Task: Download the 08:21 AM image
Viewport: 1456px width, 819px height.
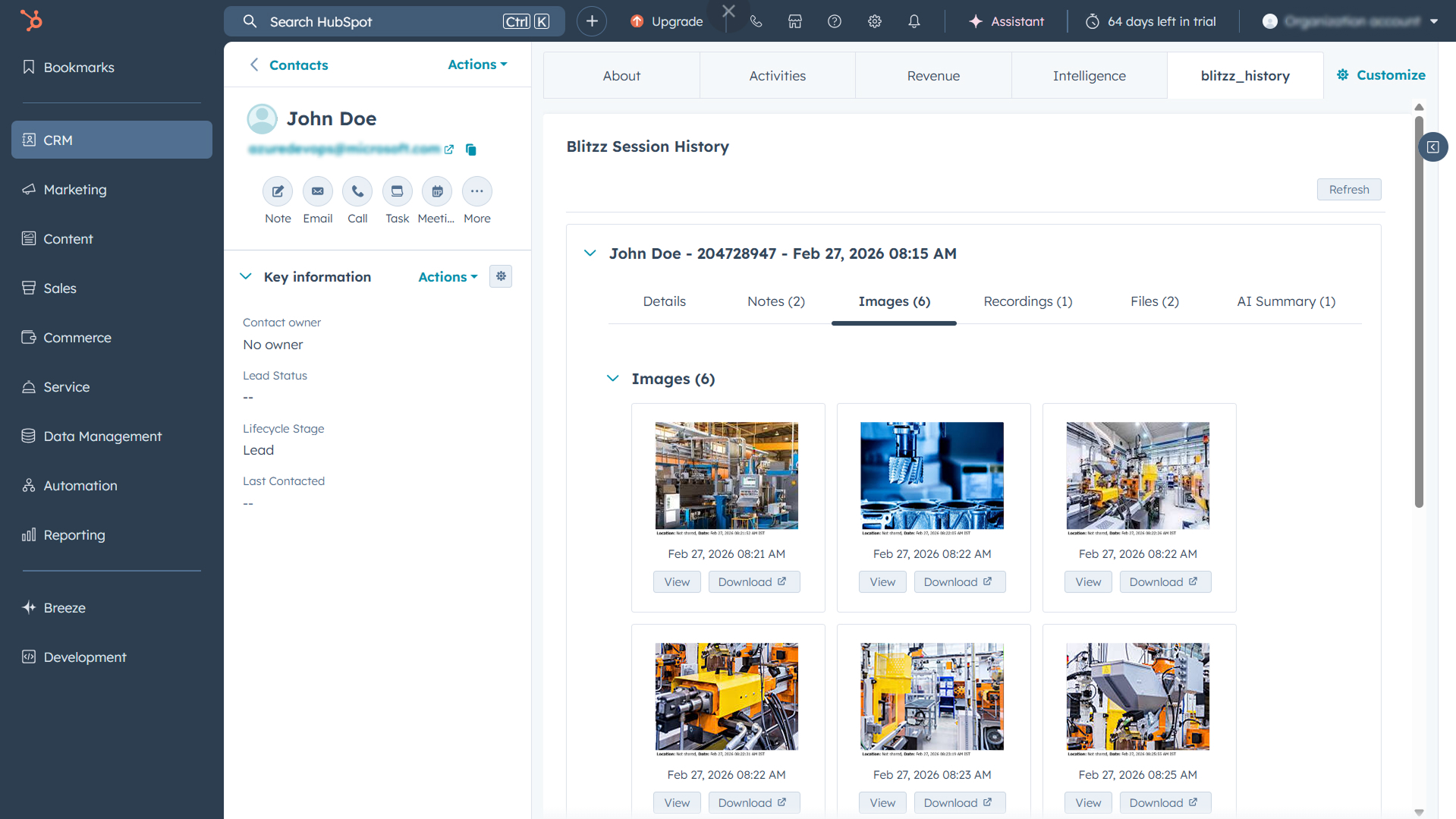Action: coord(753,582)
